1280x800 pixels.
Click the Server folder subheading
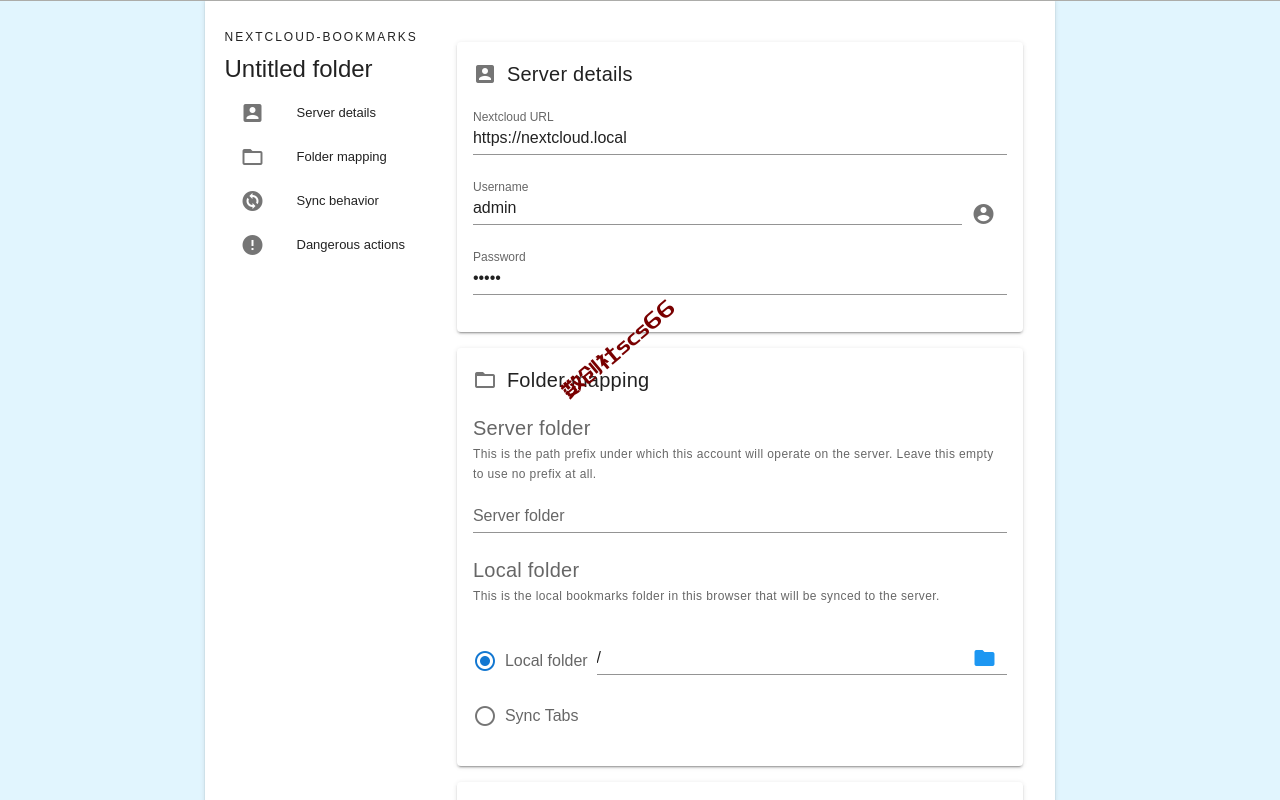(x=532, y=428)
